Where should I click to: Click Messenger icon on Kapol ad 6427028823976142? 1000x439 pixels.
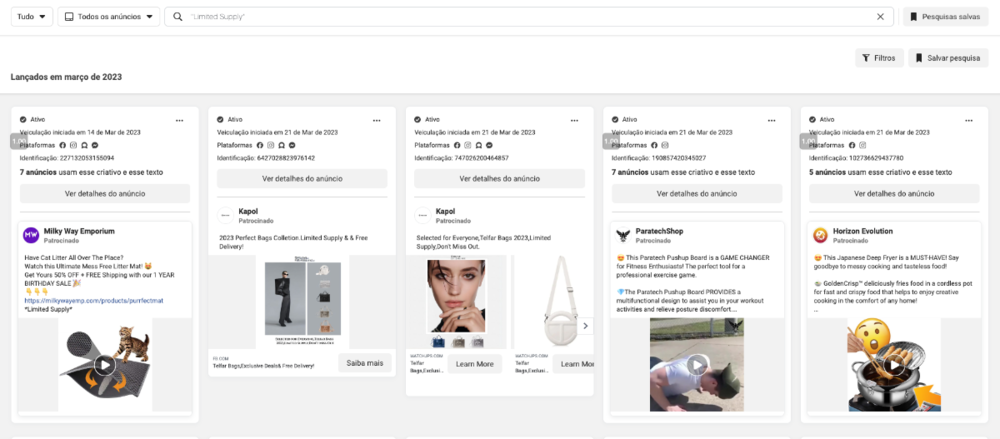(291, 145)
